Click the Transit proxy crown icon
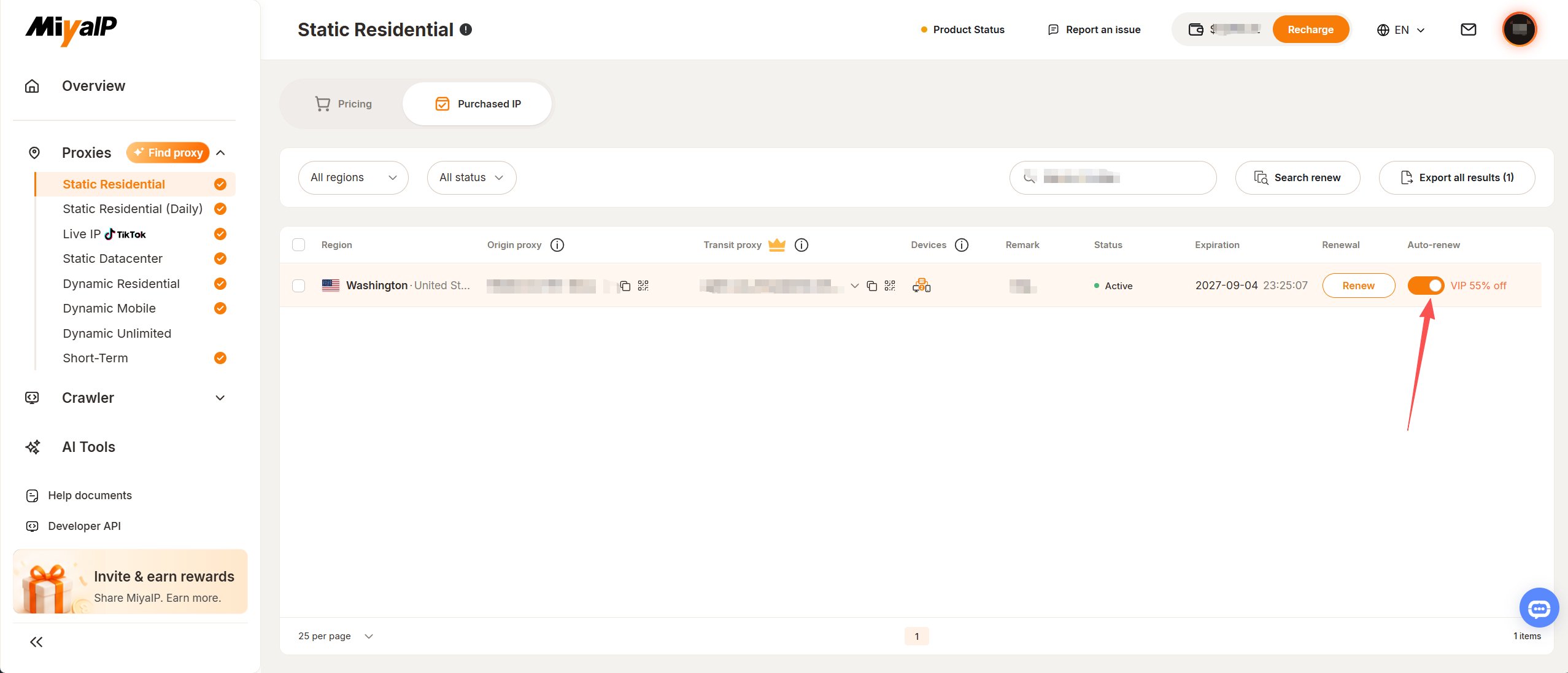The image size is (1568, 673). (777, 244)
